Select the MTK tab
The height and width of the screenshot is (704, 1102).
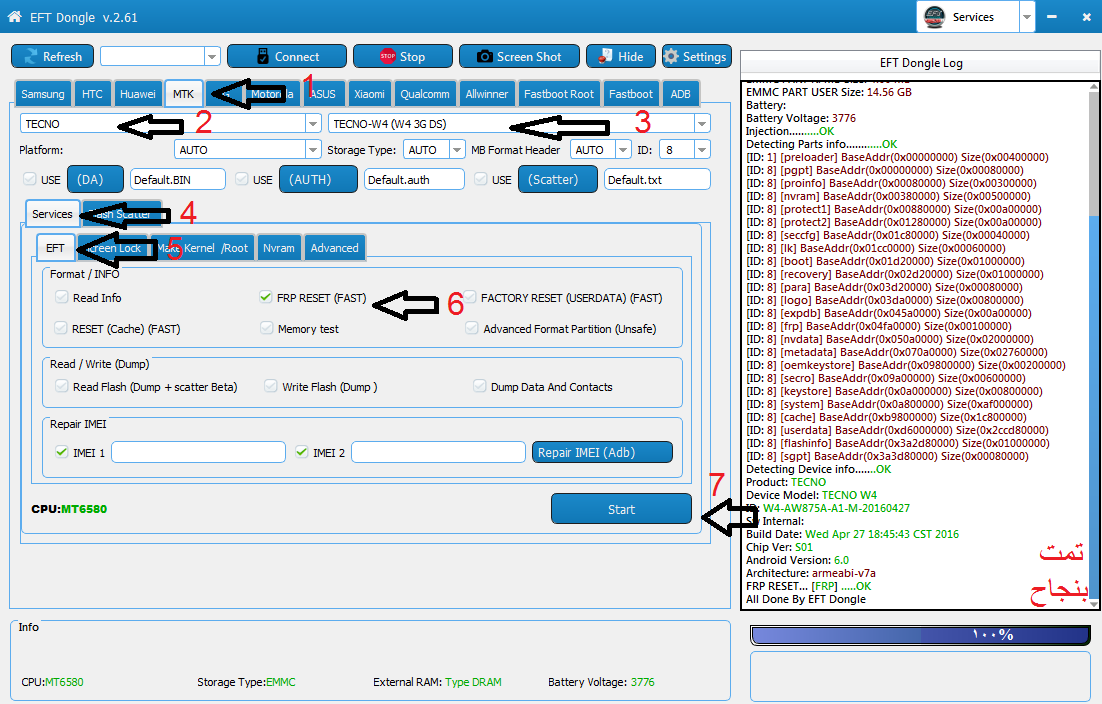(x=183, y=93)
